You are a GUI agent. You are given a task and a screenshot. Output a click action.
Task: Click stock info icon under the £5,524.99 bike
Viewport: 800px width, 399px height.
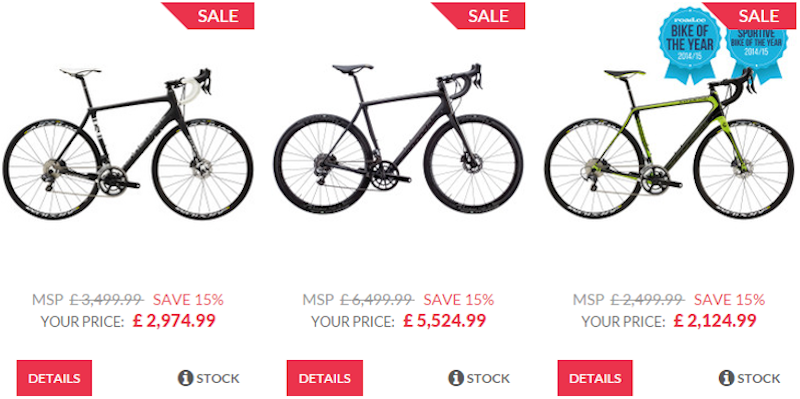coord(456,378)
